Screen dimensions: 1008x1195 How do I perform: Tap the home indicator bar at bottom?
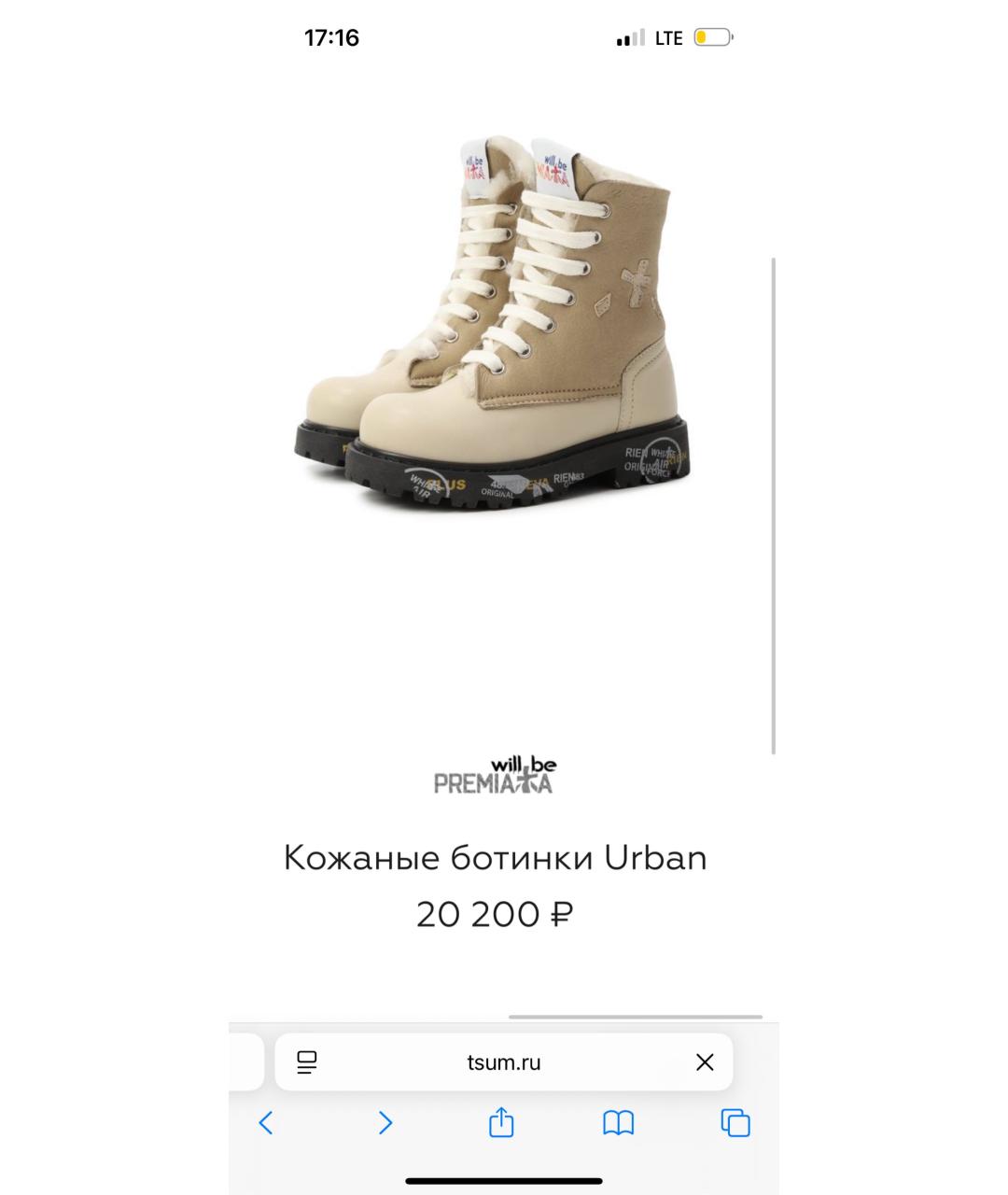pos(504,1181)
